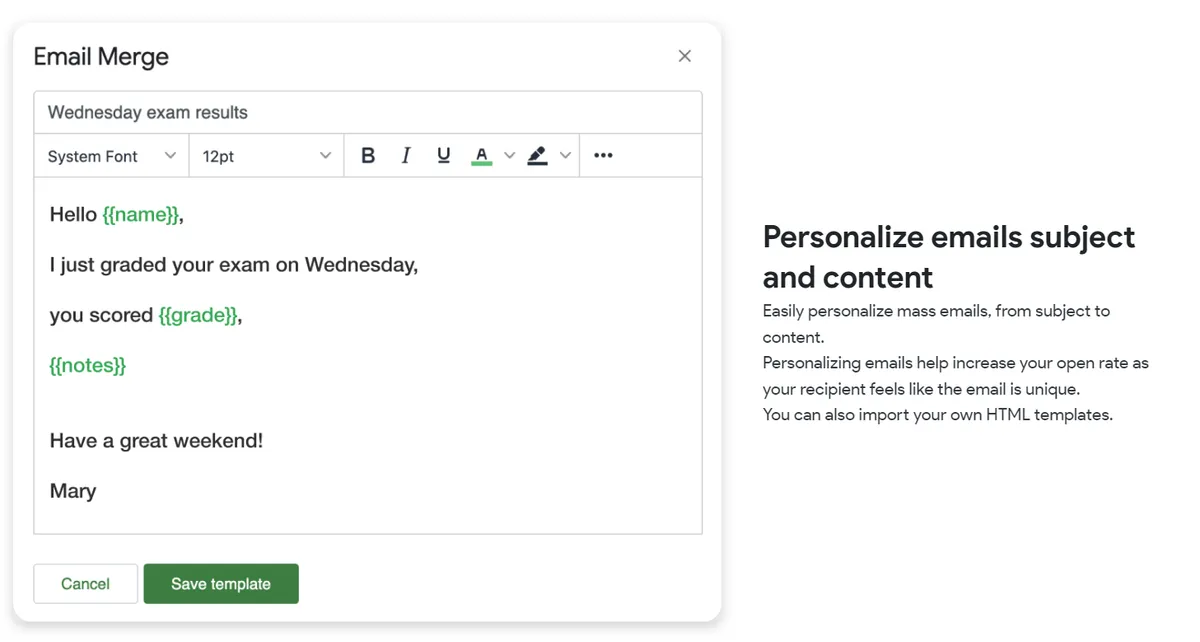Viewport: 1200px width, 642px height.
Task: Click the Save template button
Action: pos(221,584)
